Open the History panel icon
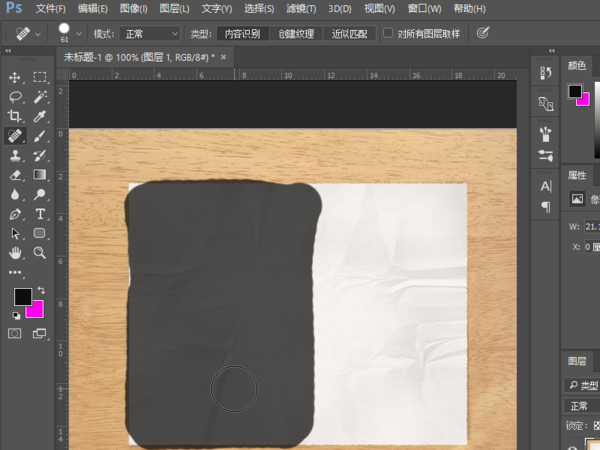This screenshot has height=450, width=600. point(545,73)
